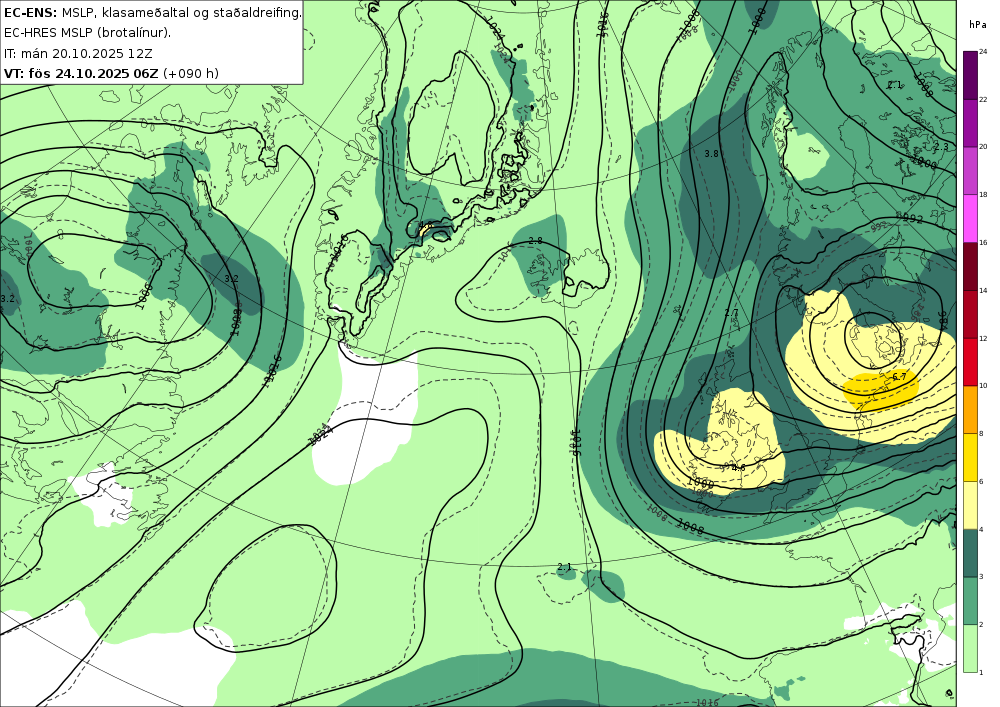Image resolution: width=1000 pixels, height=707 pixels.
Task: Click the '4.6' spread value label
Action: tap(739, 467)
